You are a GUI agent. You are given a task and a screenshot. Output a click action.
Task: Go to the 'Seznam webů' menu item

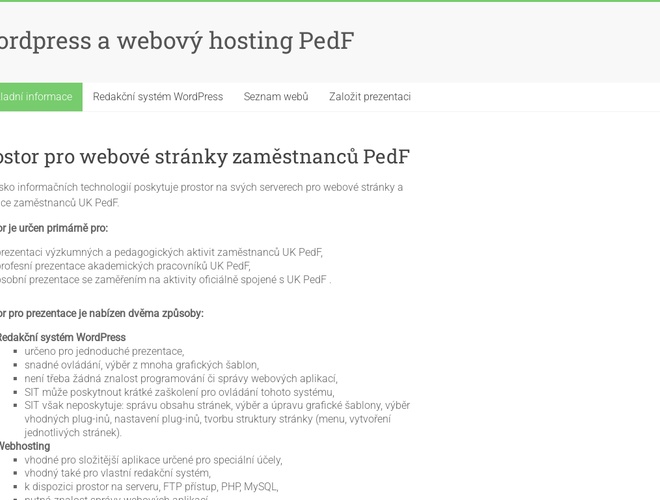point(276,97)
